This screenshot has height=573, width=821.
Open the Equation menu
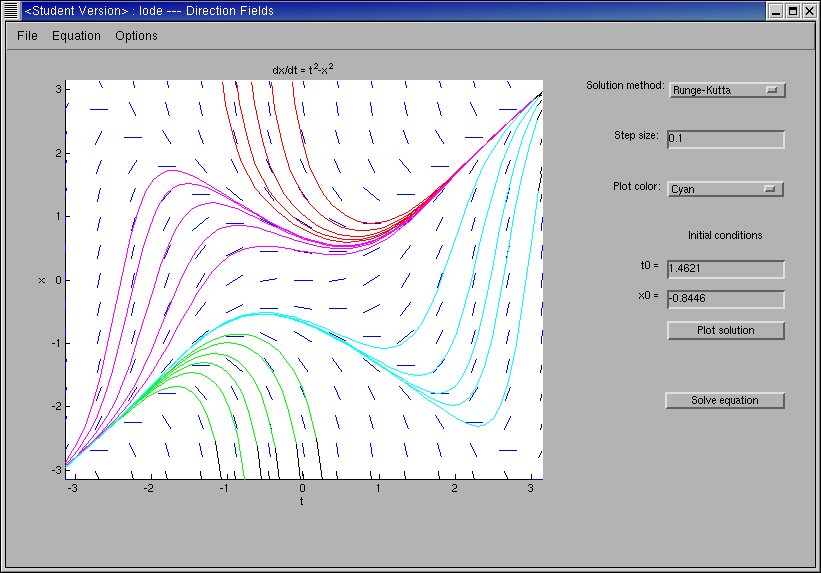coord(76,36)
